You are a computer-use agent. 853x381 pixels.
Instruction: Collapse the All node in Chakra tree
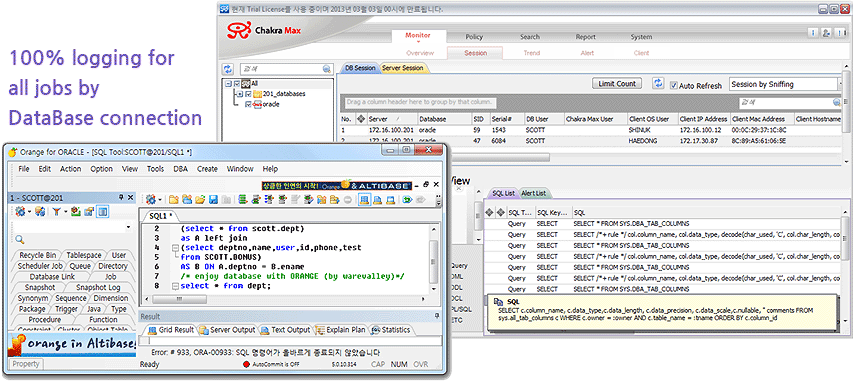227,84
